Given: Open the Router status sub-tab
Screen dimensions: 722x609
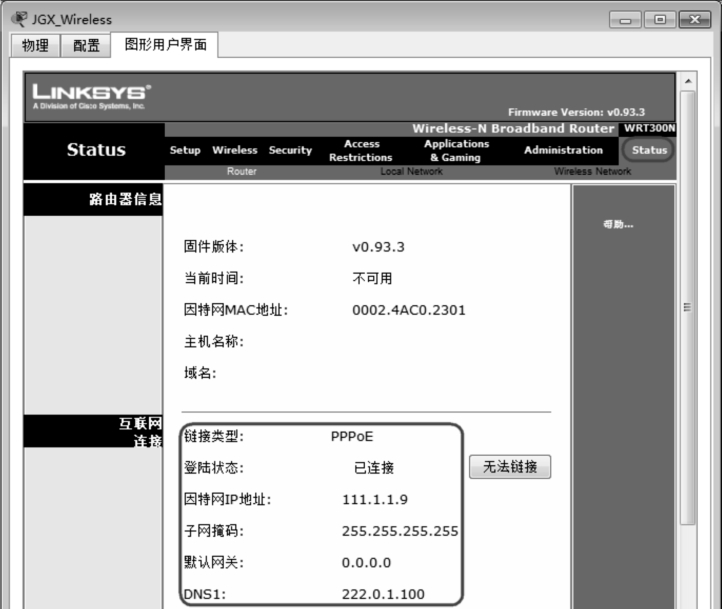Looking at the screenshot, I should [x=241, y=172].
